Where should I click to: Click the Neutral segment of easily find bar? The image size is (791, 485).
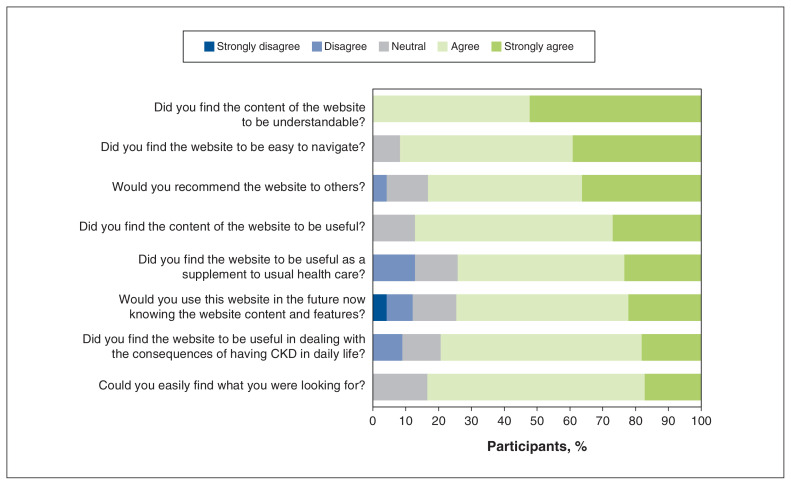click(400, 387)
